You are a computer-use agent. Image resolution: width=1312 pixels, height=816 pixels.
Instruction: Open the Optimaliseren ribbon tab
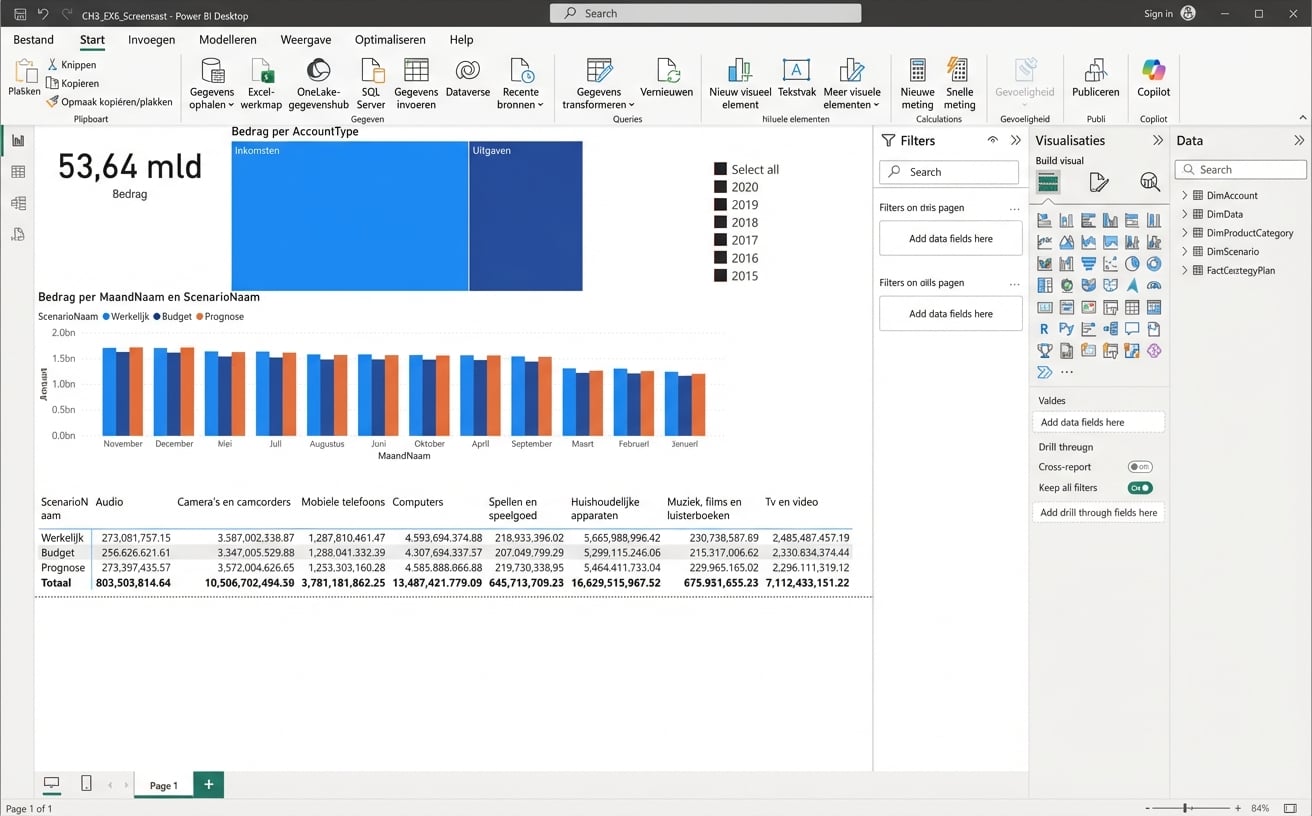coord(390,40)
